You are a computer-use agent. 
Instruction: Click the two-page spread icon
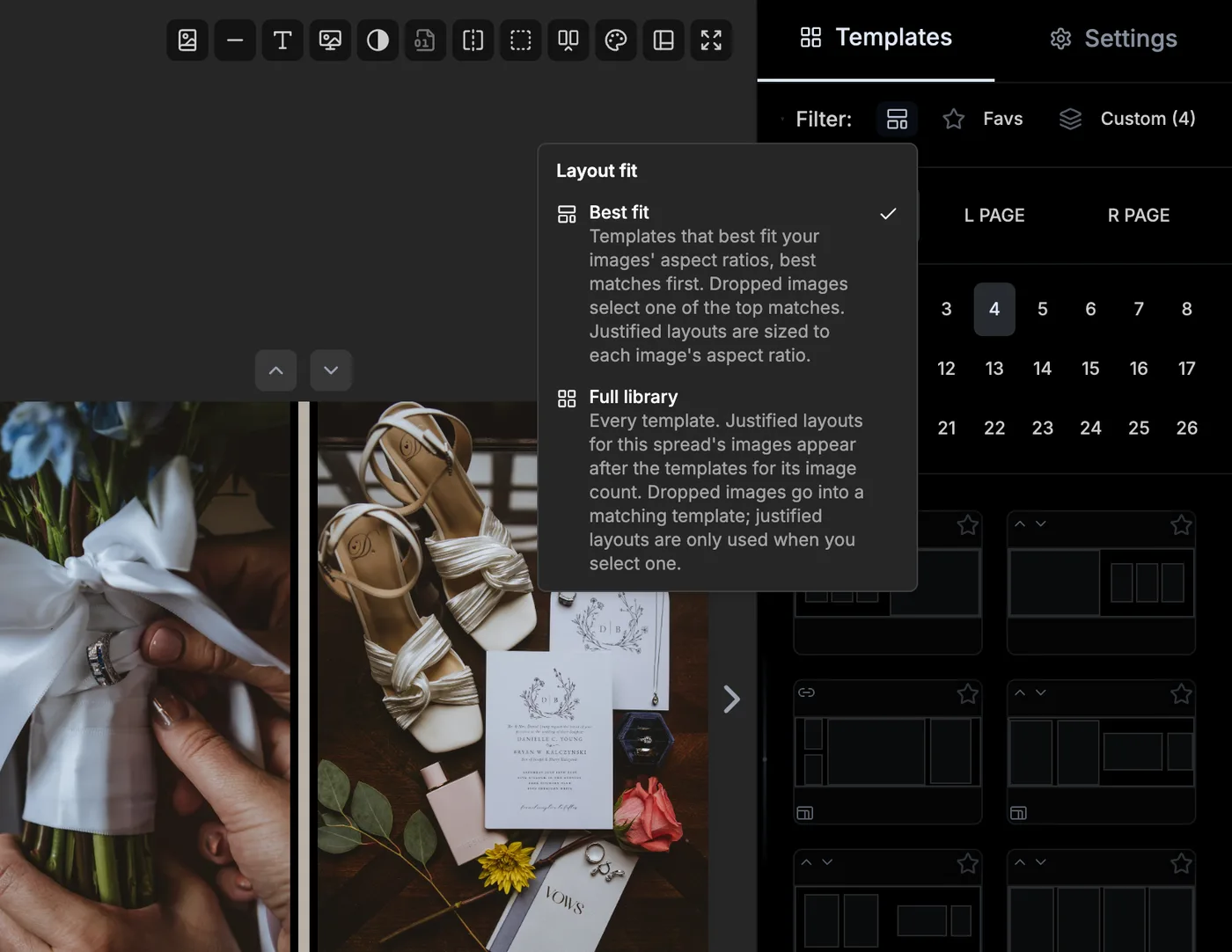coord(568,40)
